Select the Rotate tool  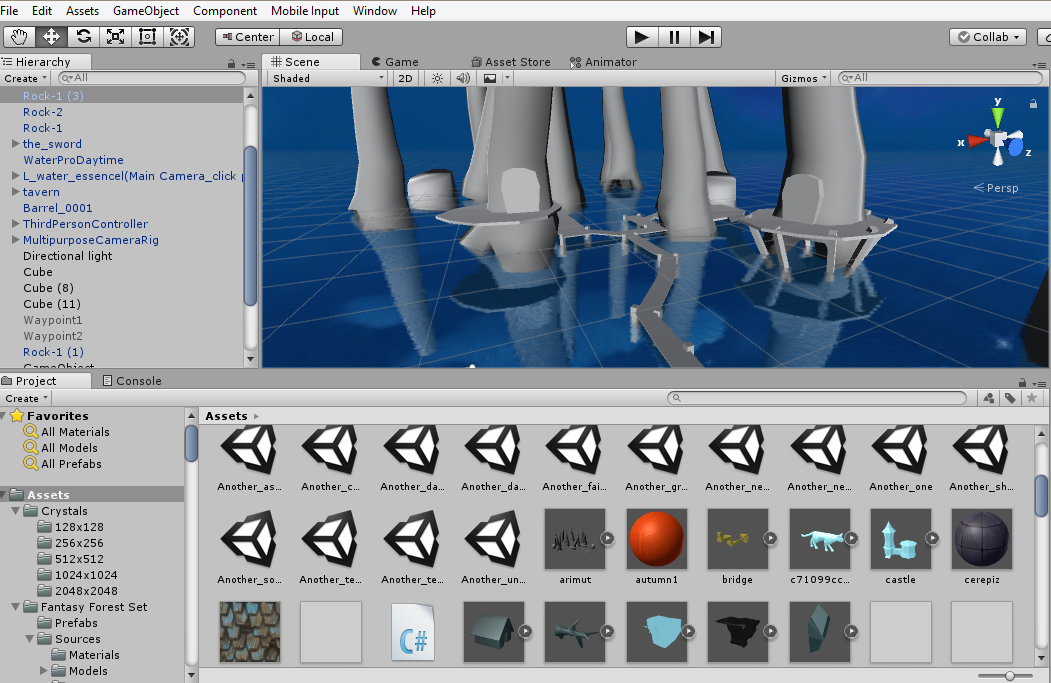point(83,37)
